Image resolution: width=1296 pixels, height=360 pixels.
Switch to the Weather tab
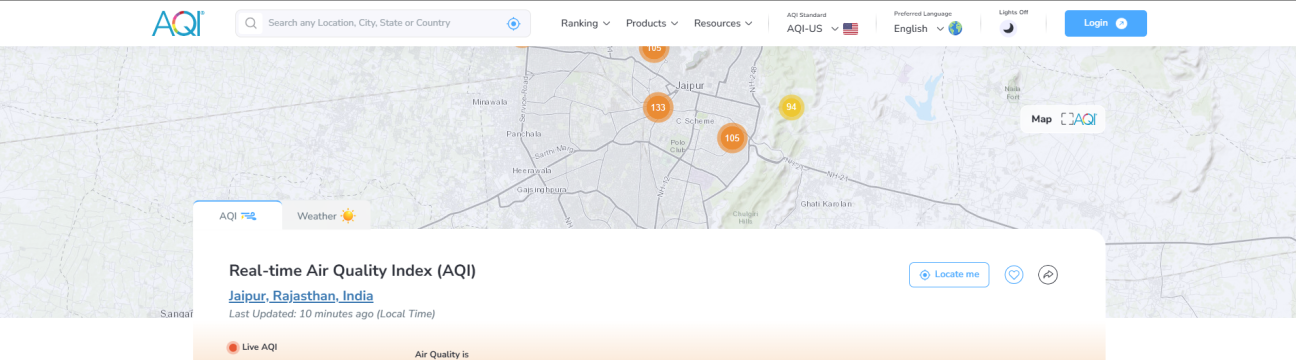click(x=326, y=215)
